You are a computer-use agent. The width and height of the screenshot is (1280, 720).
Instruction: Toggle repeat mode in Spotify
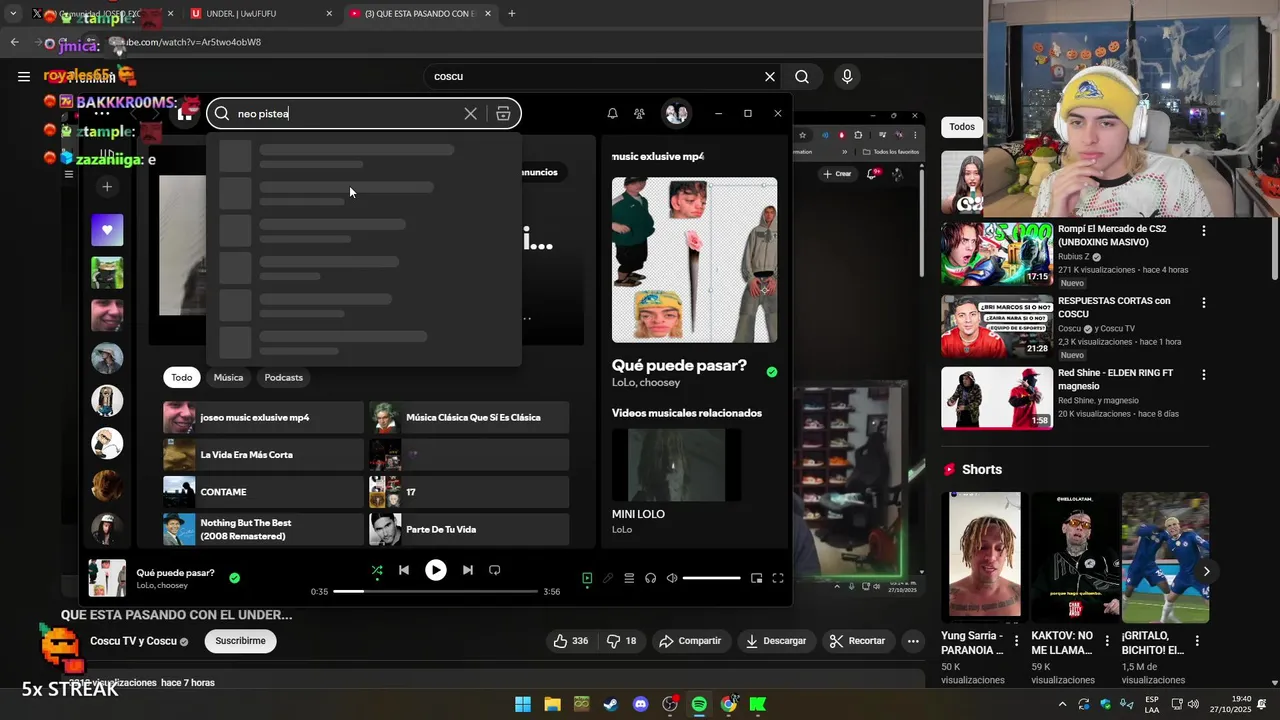(x=494, y=570)
